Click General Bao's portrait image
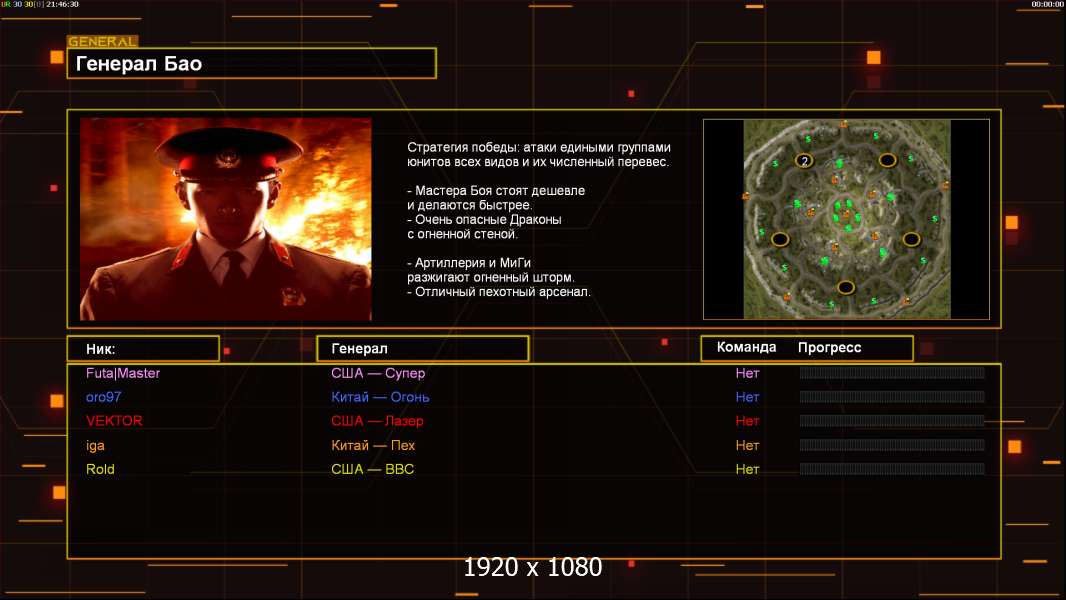Screen dimensions: 1066x600 226,219
